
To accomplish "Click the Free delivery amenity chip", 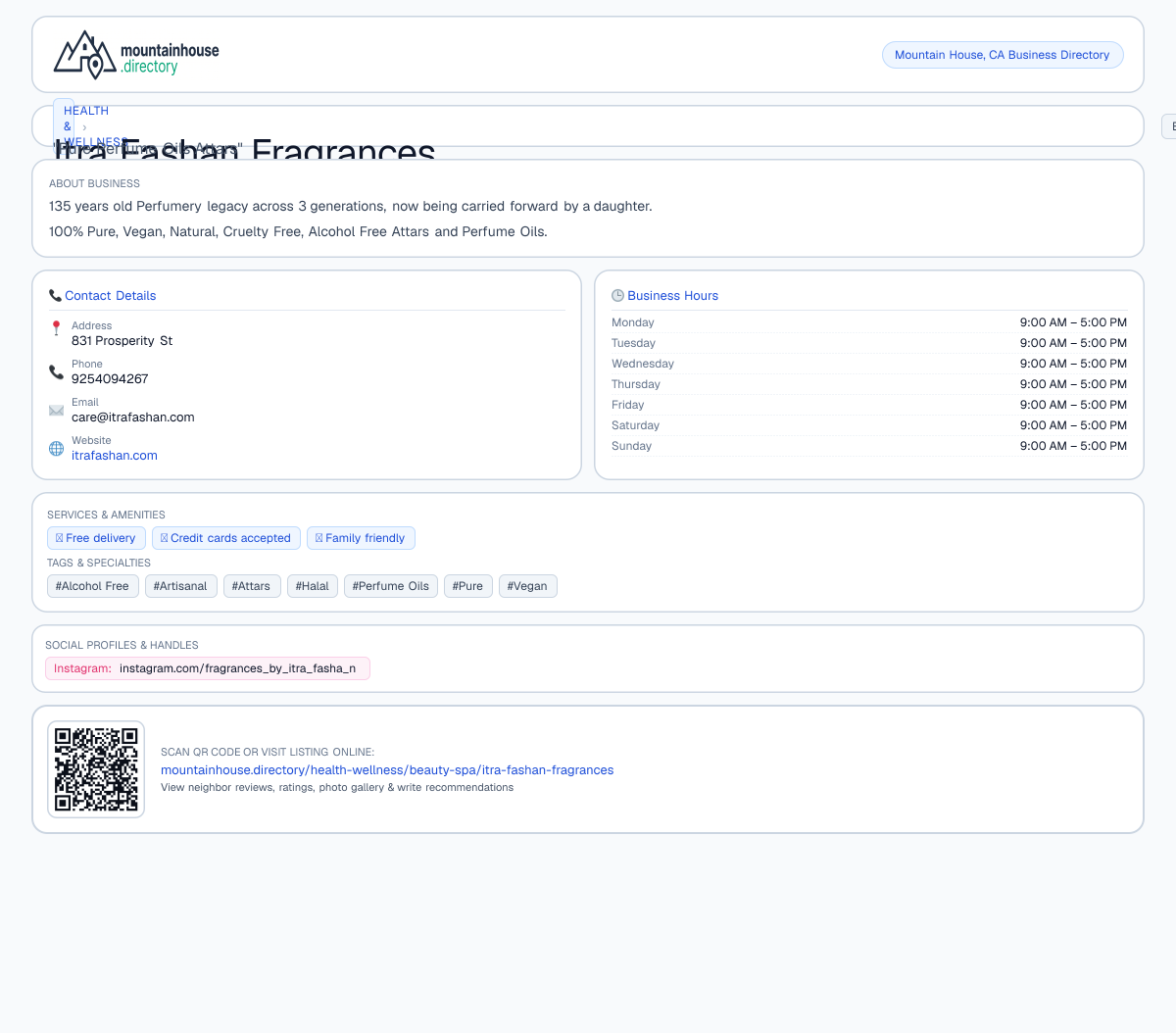I will (96, 538).
